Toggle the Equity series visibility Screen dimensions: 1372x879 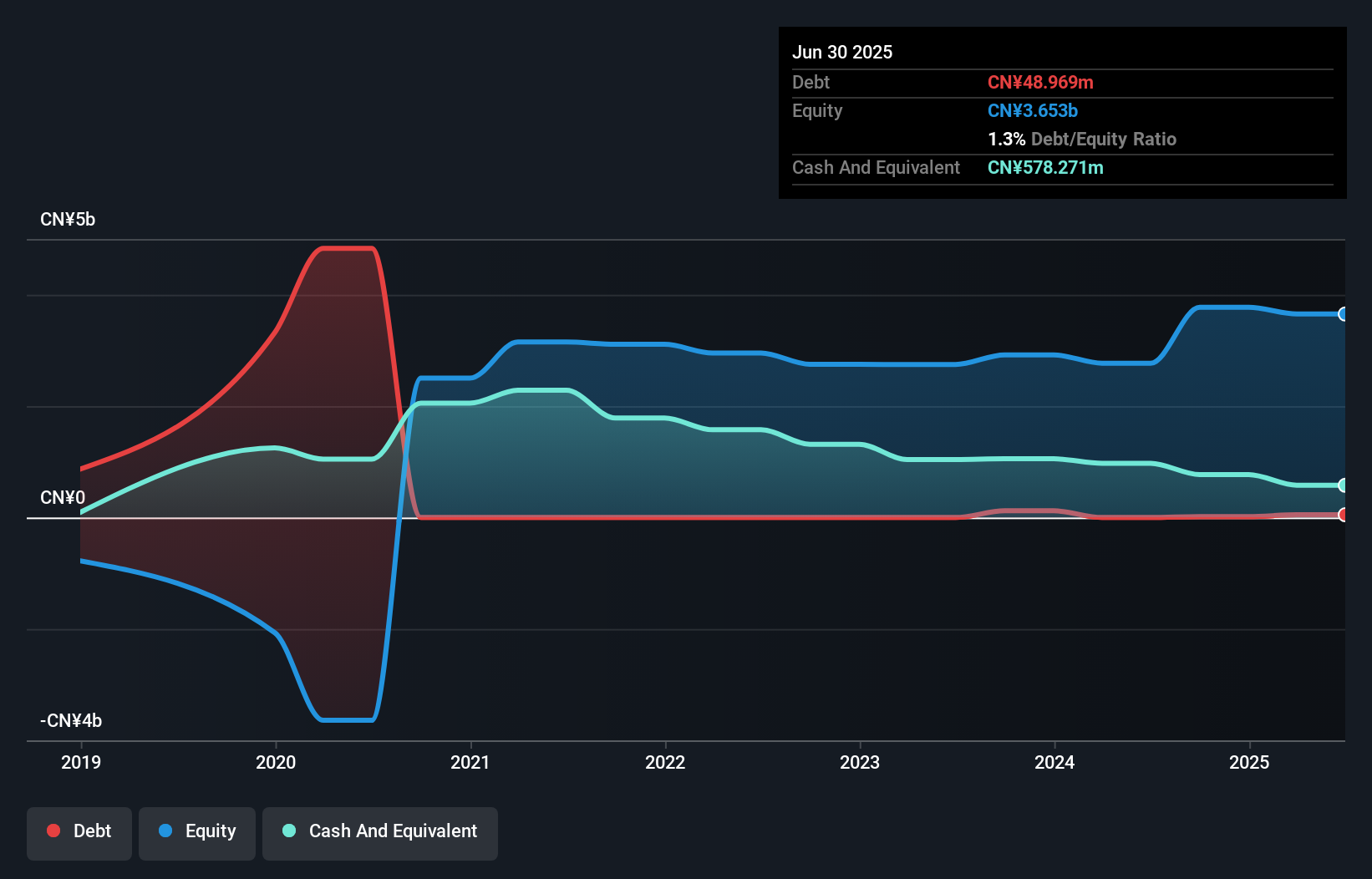point(196,832)
